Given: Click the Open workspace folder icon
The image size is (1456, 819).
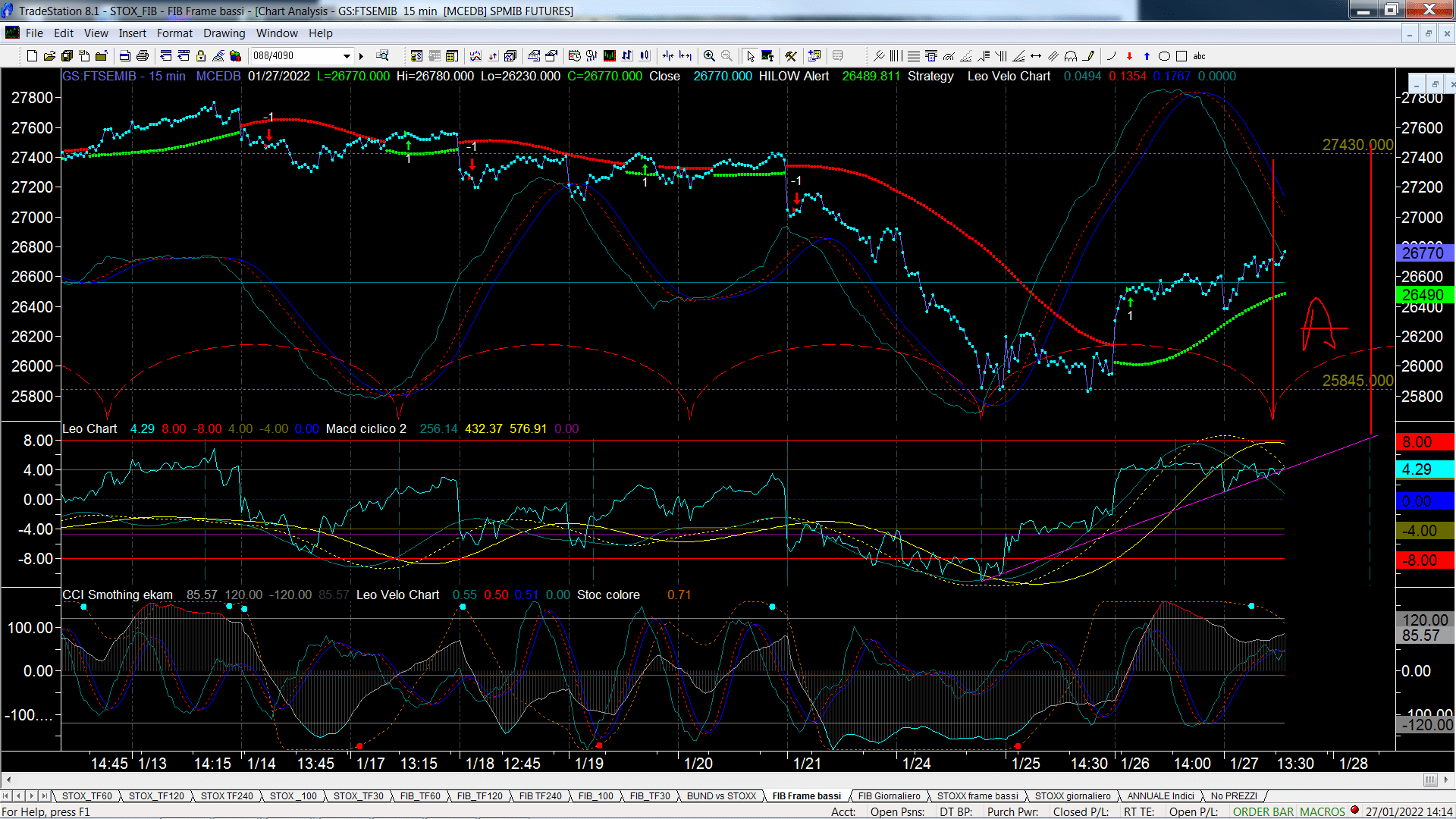Looking at the screenshot, I should [x=49, y=55].
